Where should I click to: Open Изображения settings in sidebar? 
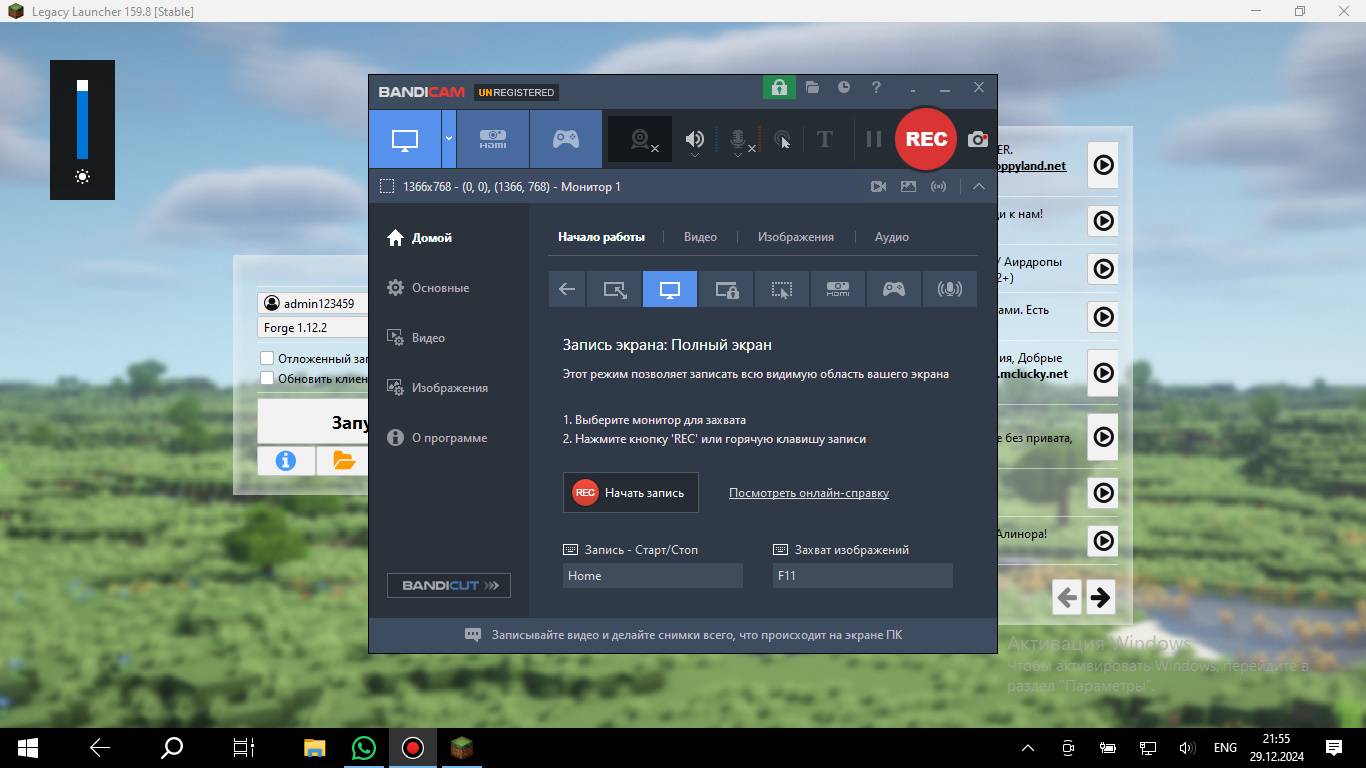click(x=438, y=388)
